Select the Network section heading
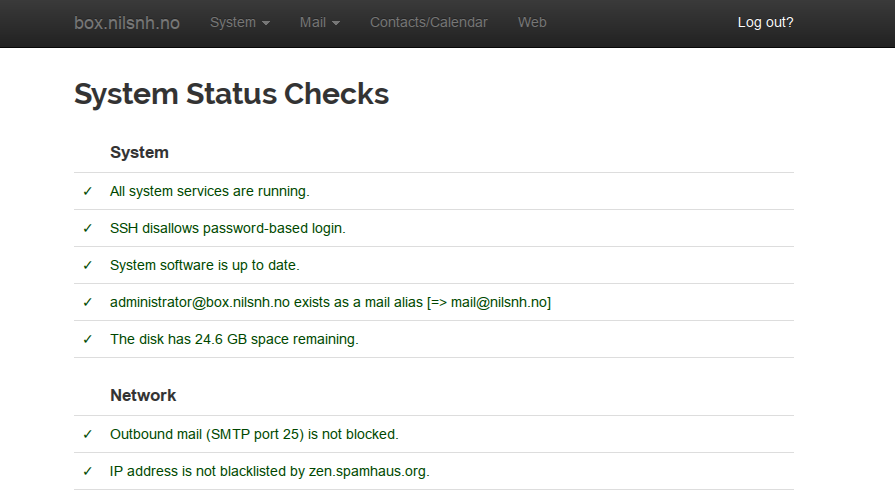This screenshot has height=497, width=895. pos(143,395)
